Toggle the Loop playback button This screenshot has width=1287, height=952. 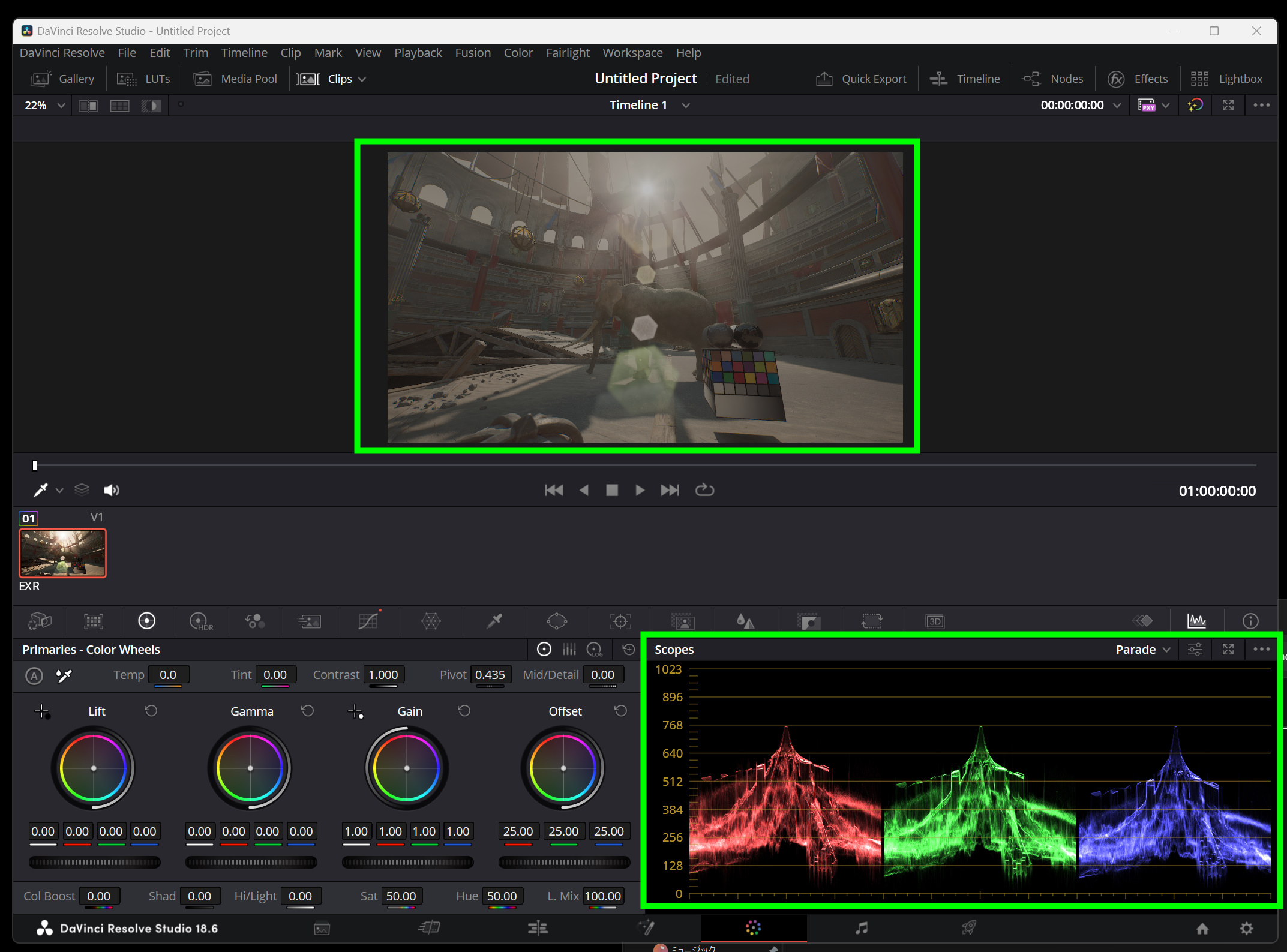[x=704, y=490]
